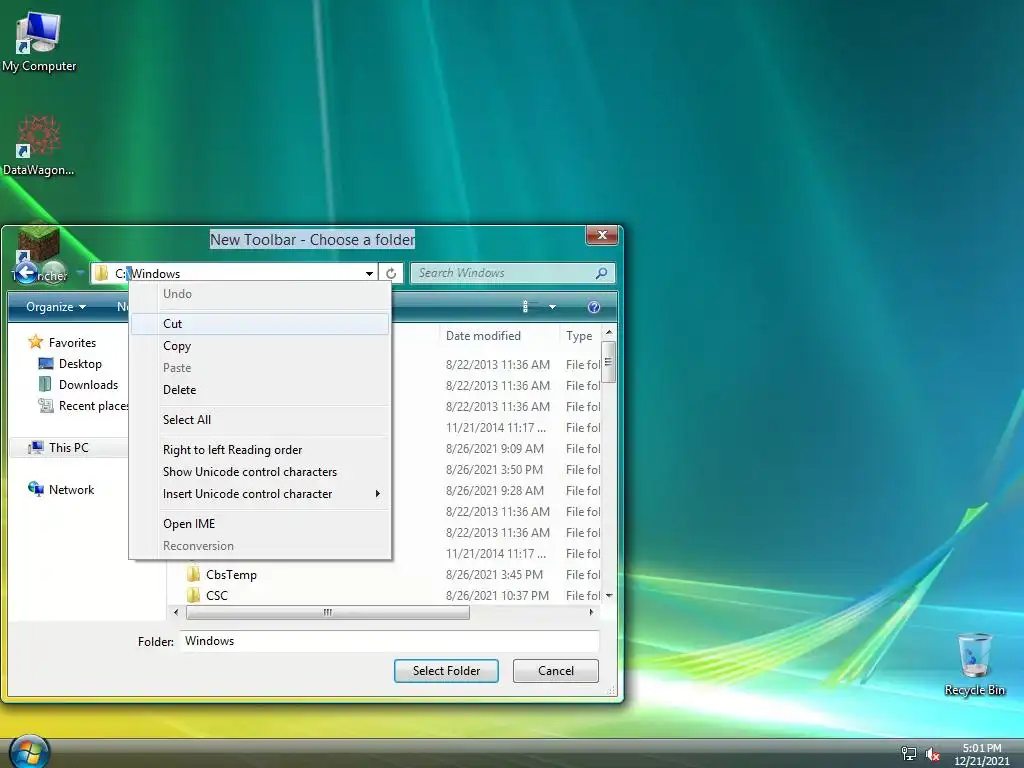Click the Desktop icon in sidebar
Viewport: 1024px width, 768px height.
point(46,364)
